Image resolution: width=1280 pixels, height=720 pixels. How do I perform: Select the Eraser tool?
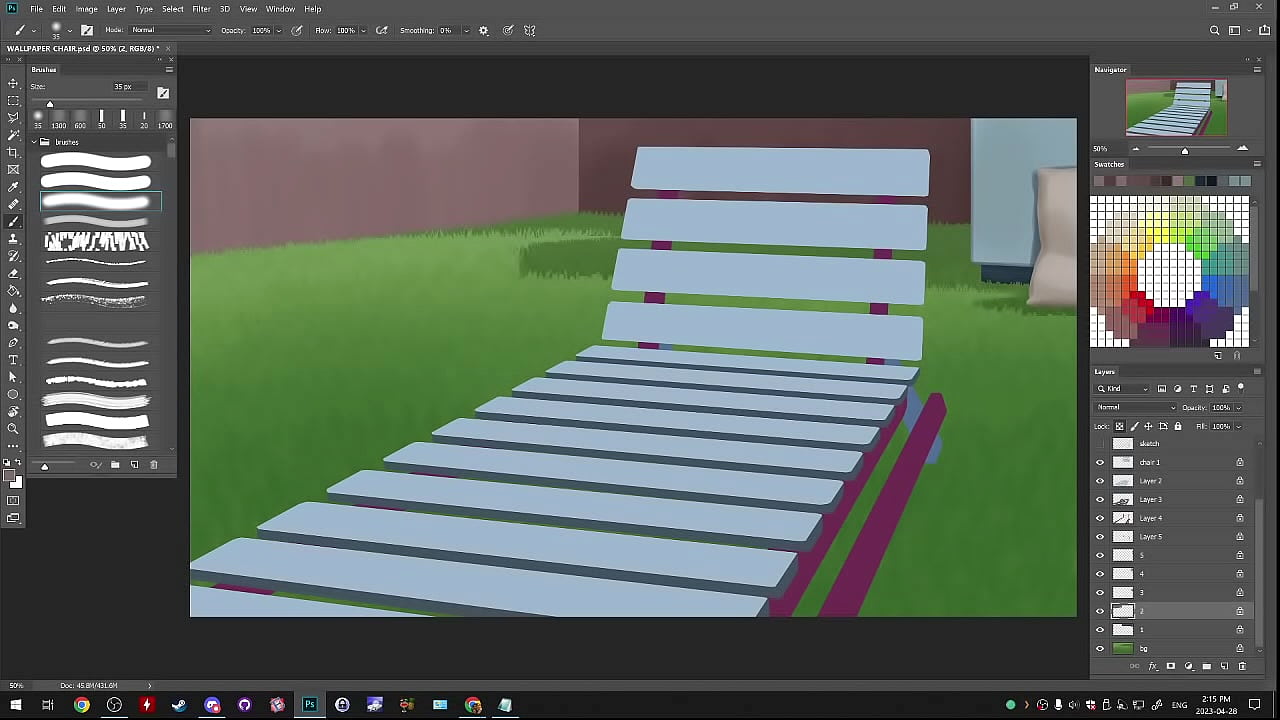[x=13, y=273]
